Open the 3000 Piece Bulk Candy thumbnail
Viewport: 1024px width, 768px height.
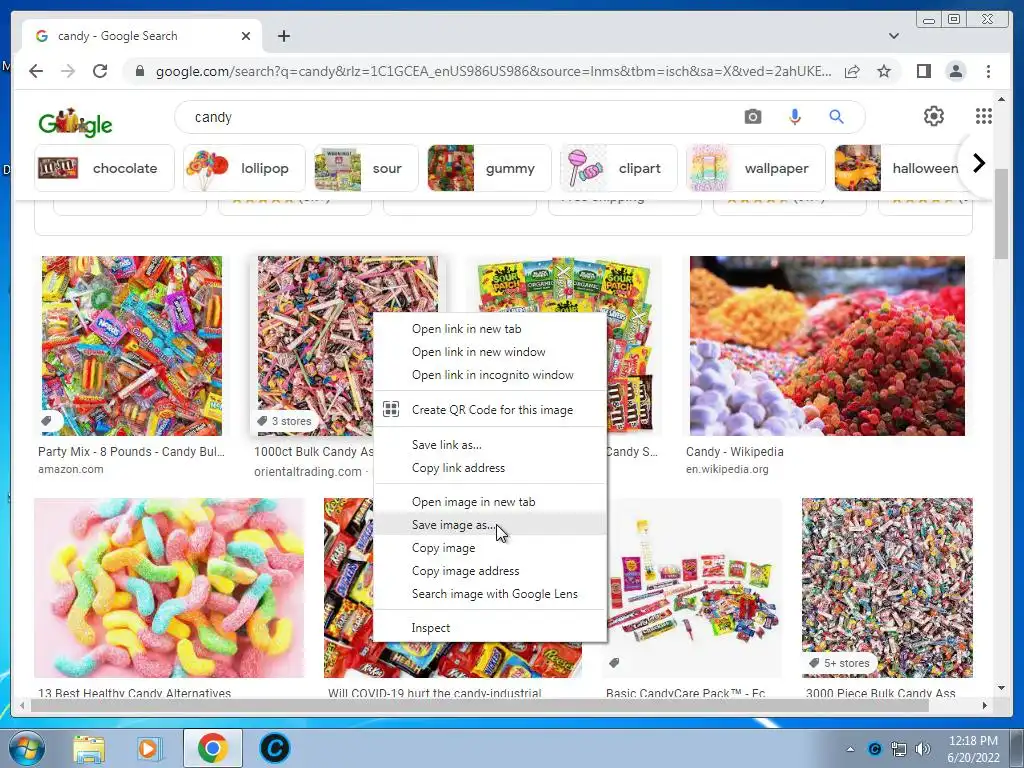click(887, 588)
